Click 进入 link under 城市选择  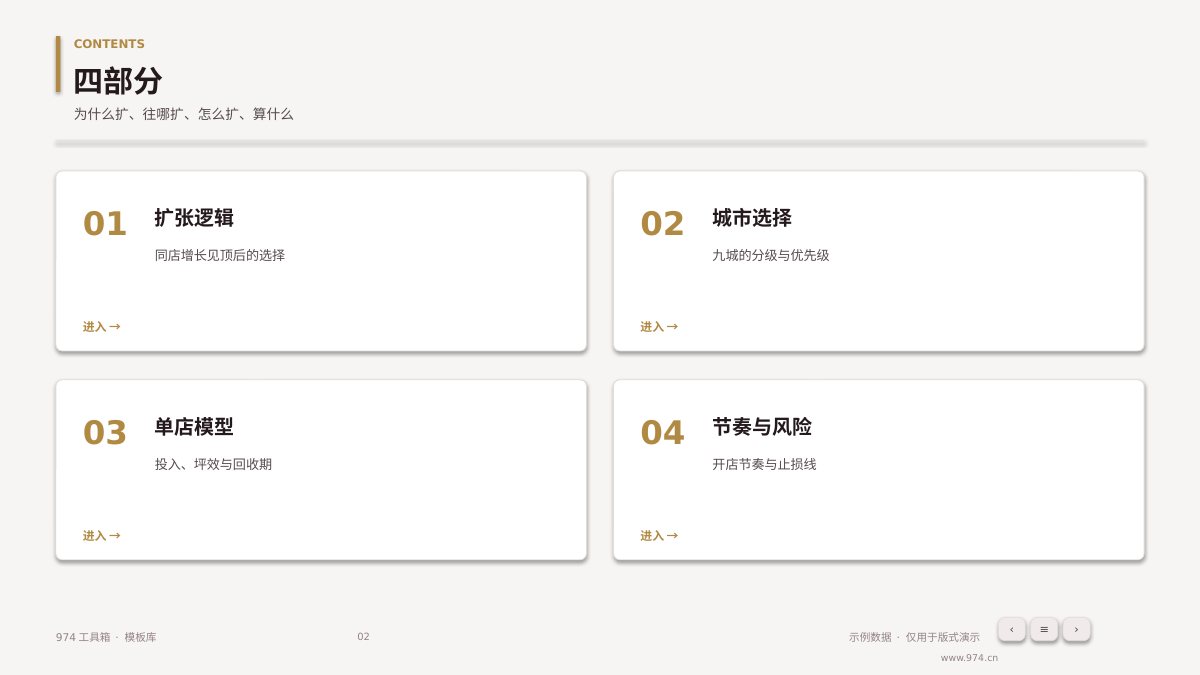pyautogui.click(x=659, y=327)
